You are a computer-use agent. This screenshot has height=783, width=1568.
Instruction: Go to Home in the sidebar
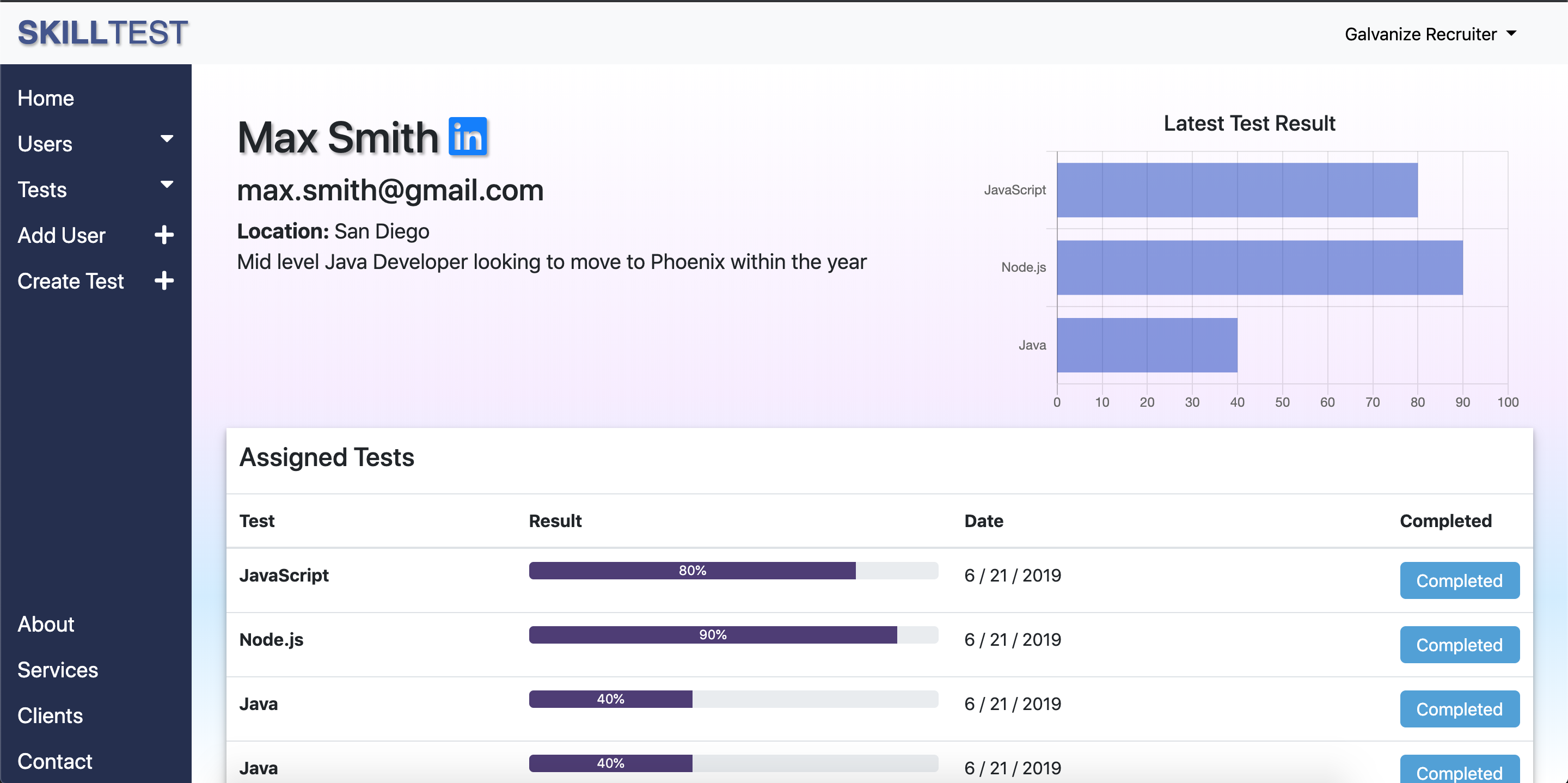coord(46,98)
